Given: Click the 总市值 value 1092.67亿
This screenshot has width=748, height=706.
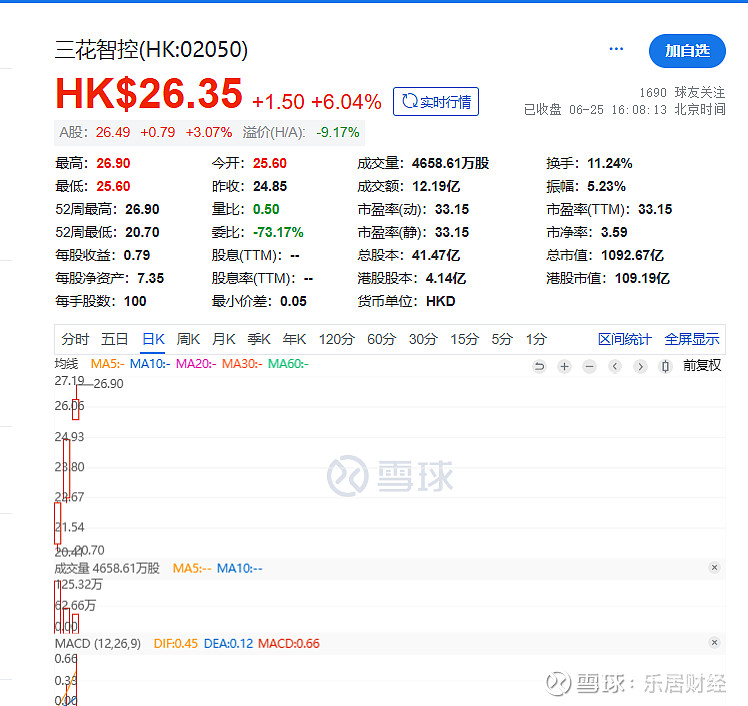Looking at the screenshot, I should [x=632, y=255].
